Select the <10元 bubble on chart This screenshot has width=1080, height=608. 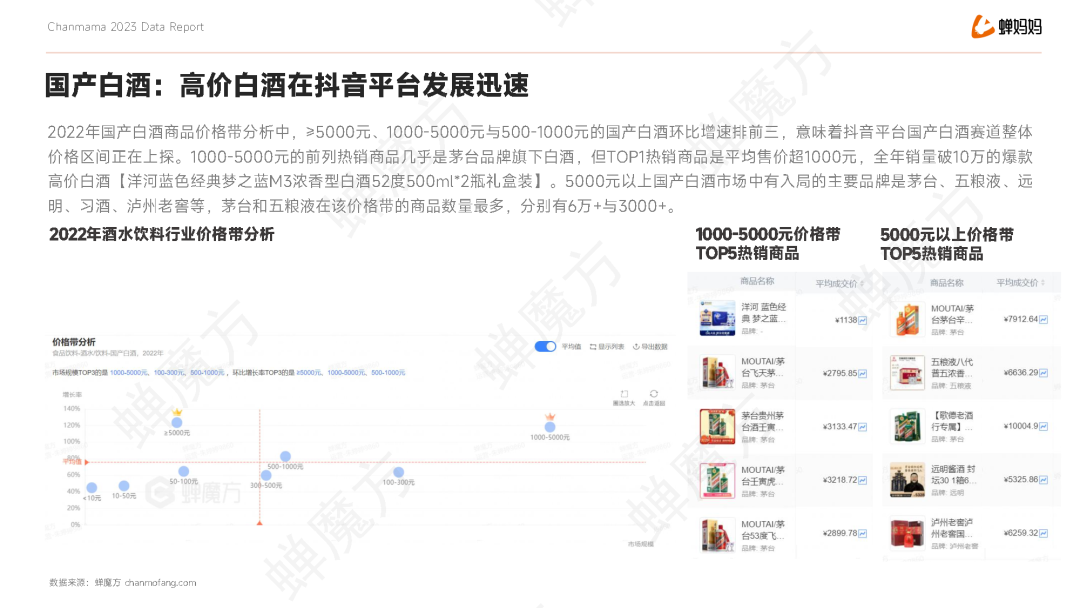pyautogui.click(x=92, y=488)
